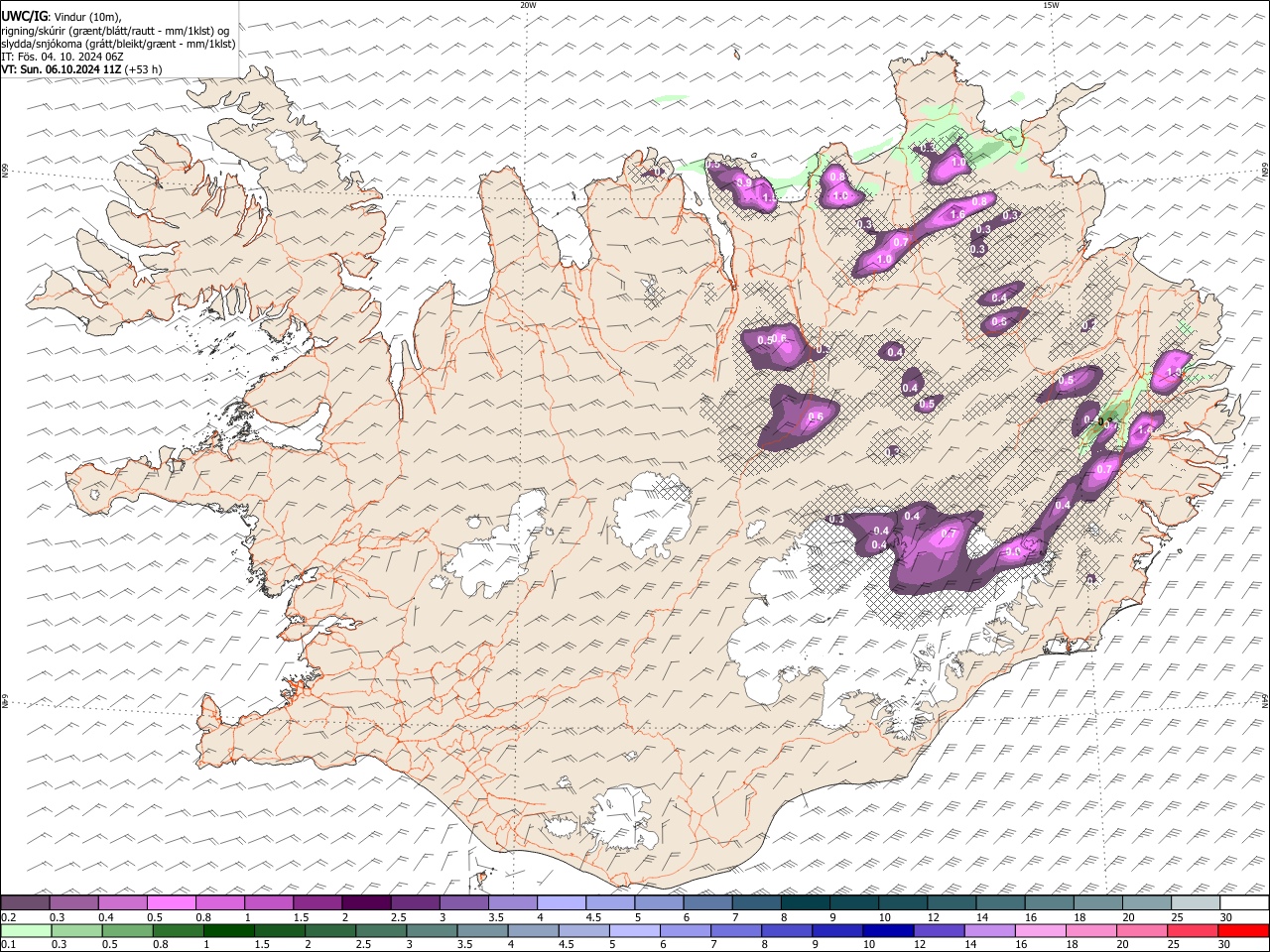1270x952 pixels.
Task: Click the deep navy 10 swatch in the lower legend row
Action: click(888, 931)
